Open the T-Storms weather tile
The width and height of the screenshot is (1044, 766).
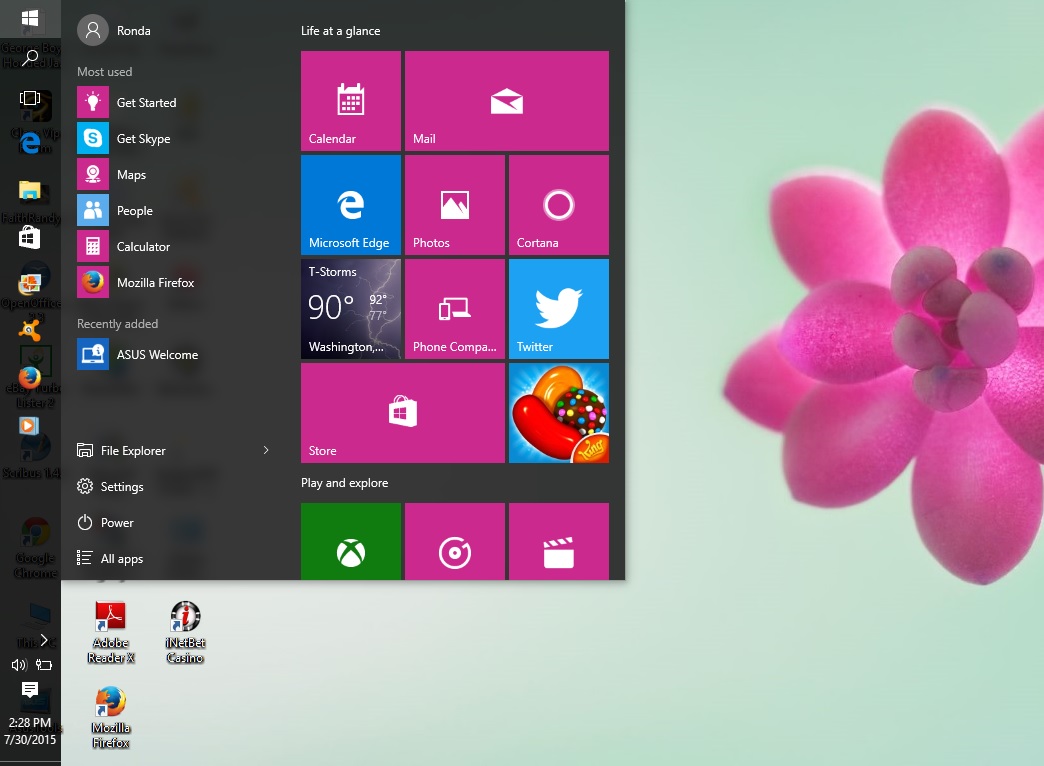coord(350,309)
